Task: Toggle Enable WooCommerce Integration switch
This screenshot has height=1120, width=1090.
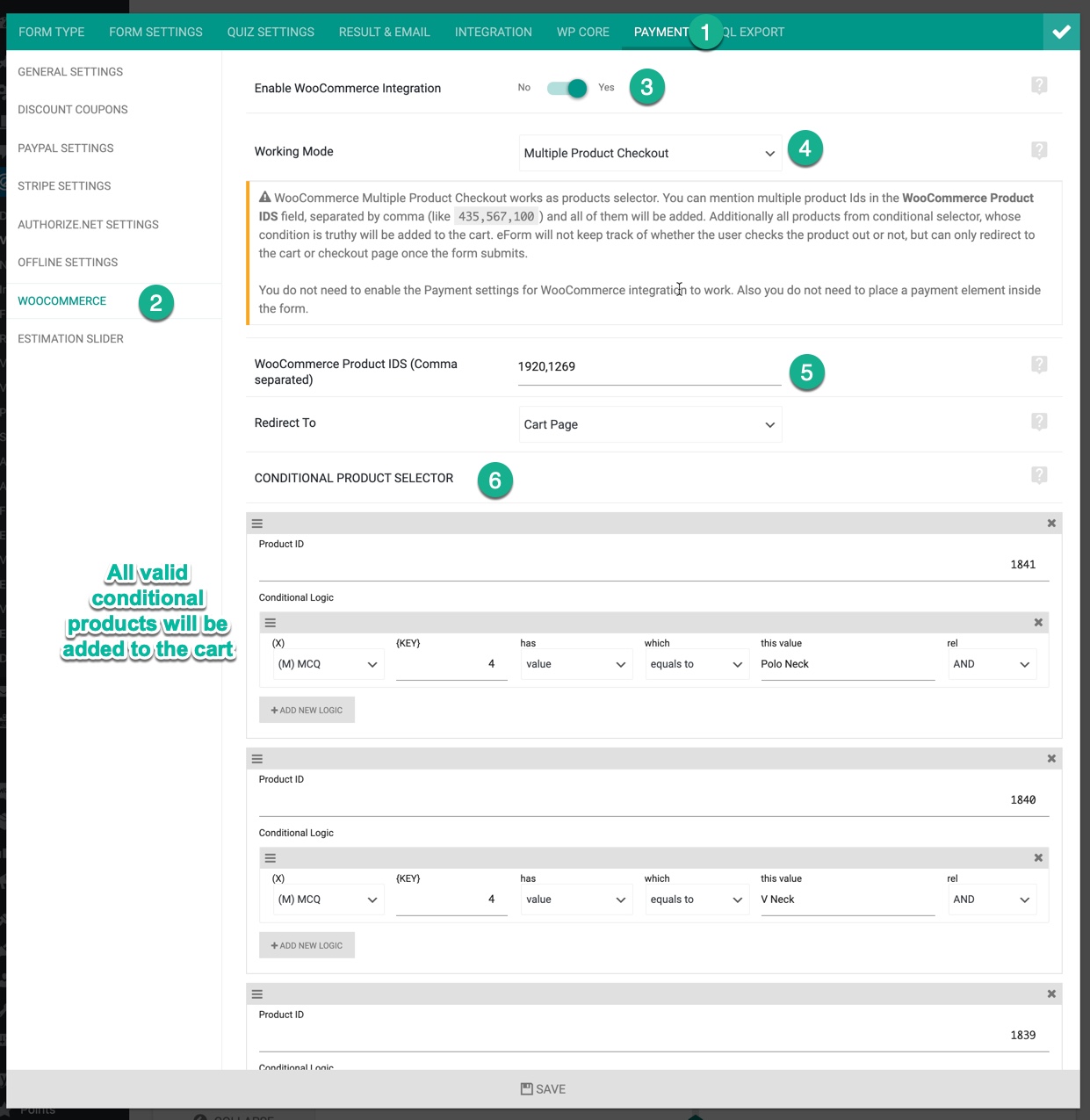Action: click(567, 88)
